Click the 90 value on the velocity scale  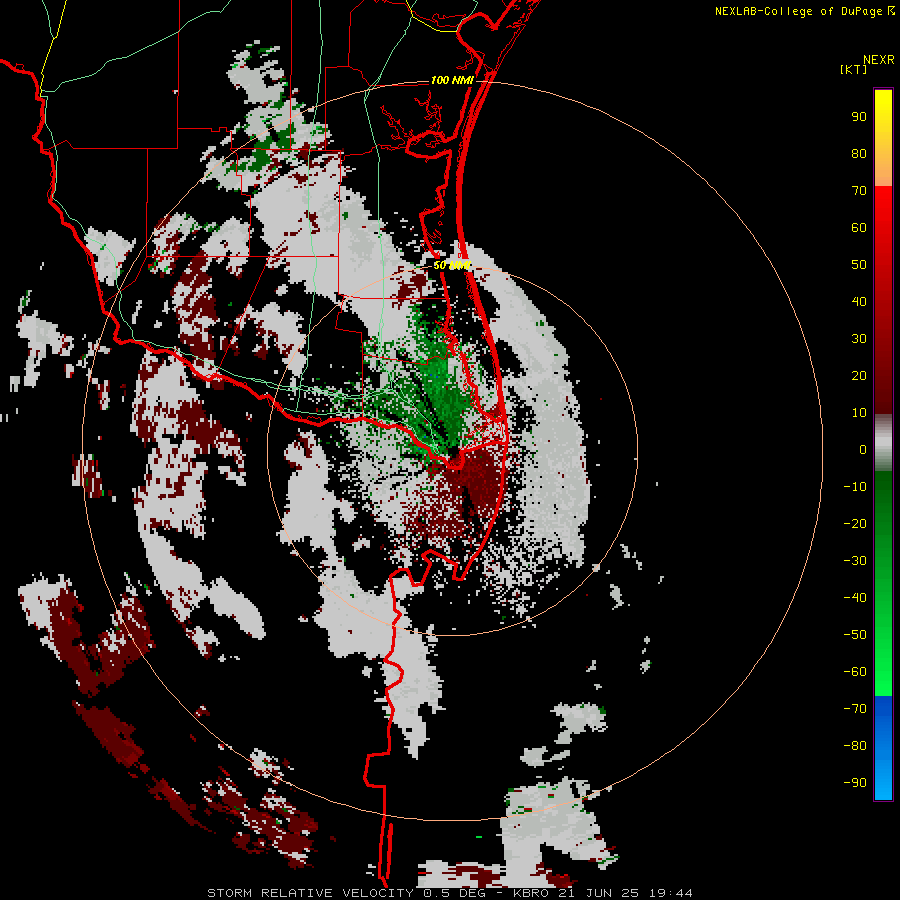coord(859,117)
